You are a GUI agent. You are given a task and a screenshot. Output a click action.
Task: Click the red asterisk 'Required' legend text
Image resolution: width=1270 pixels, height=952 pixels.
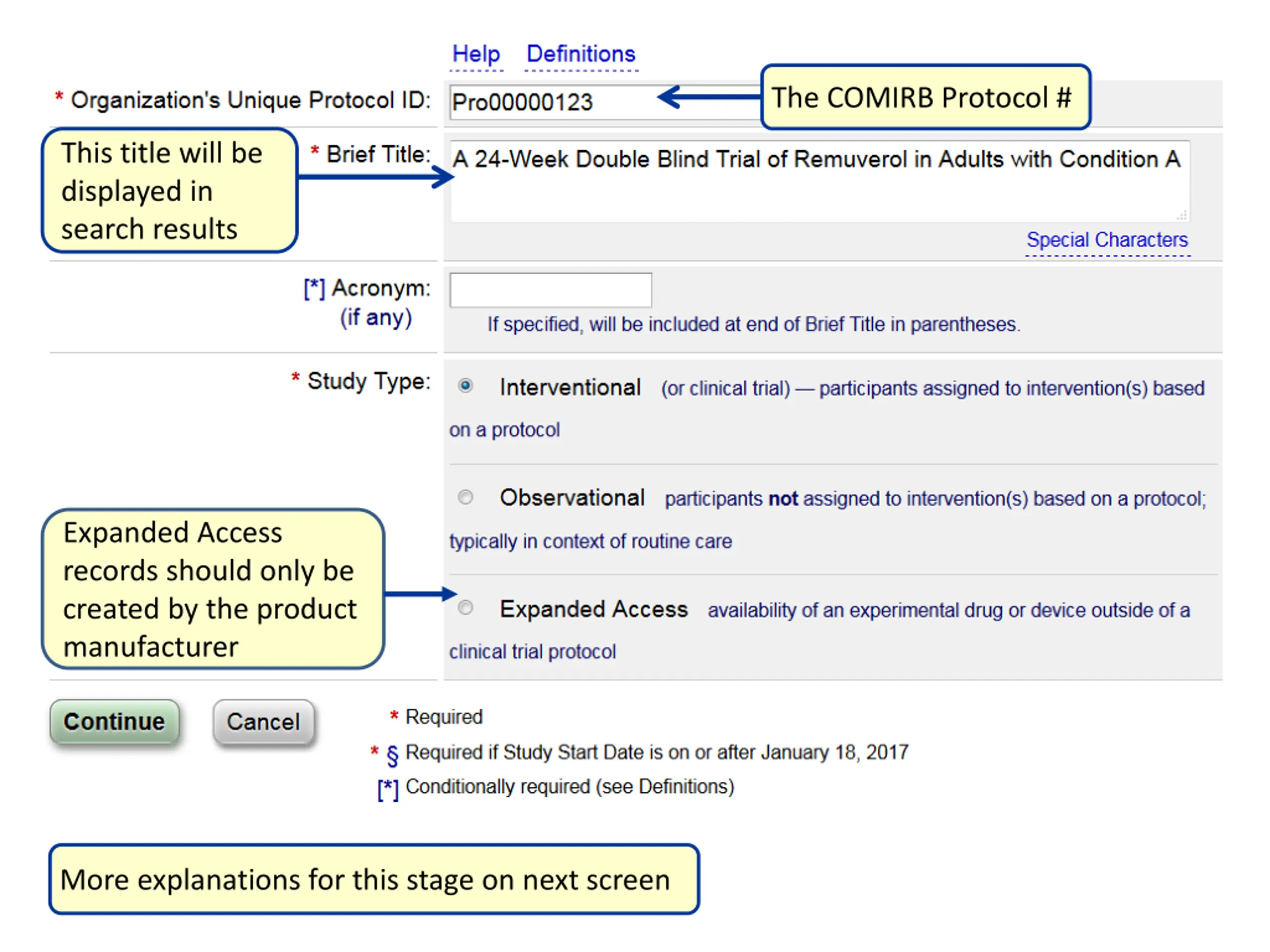click(x=444, y=717)
